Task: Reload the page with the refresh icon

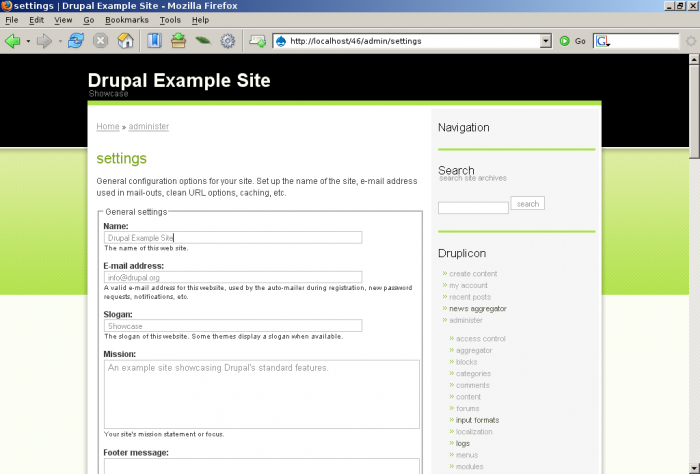Action: (76, 41)
